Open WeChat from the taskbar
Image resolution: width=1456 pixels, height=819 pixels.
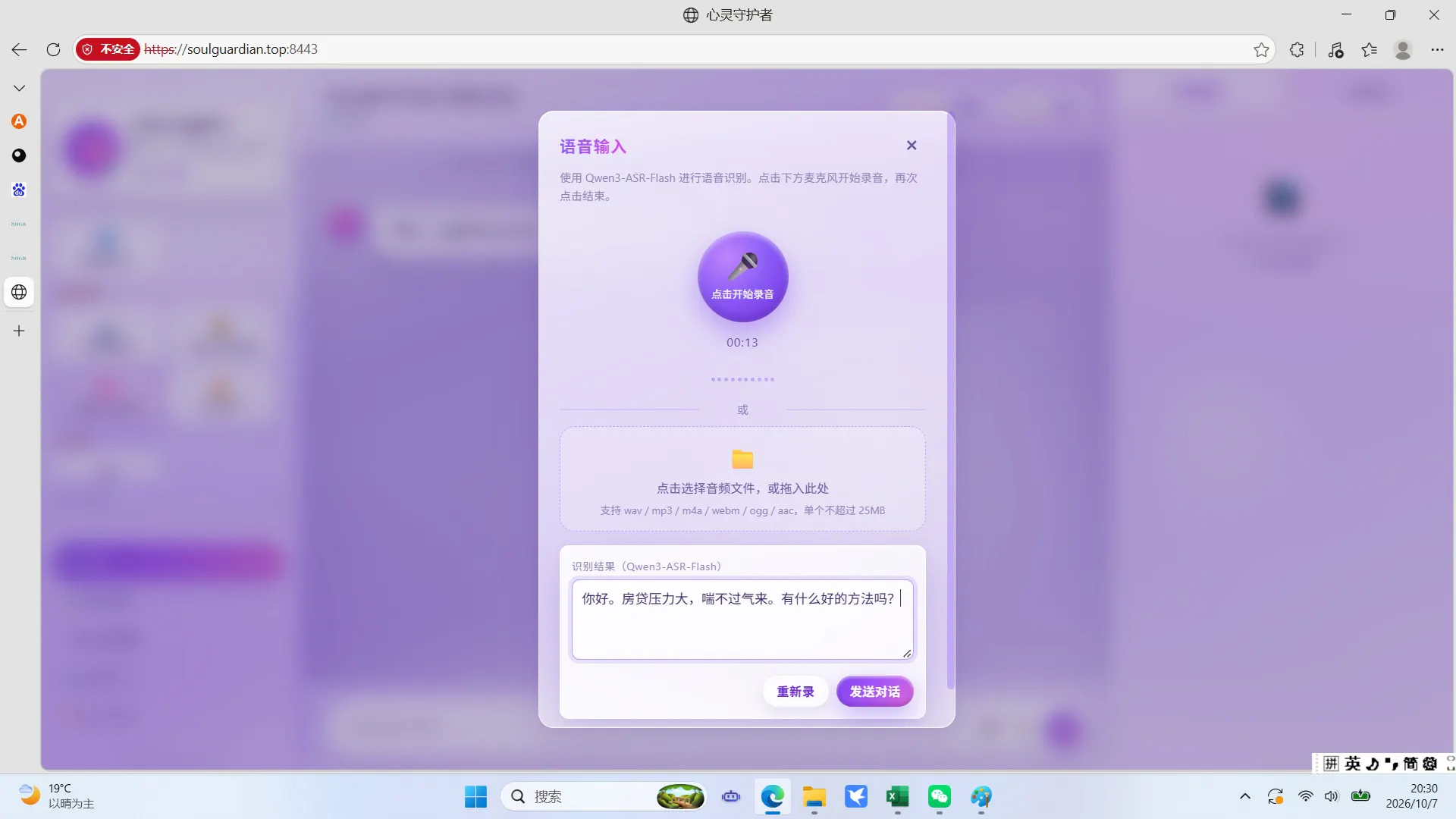[939, 796]
